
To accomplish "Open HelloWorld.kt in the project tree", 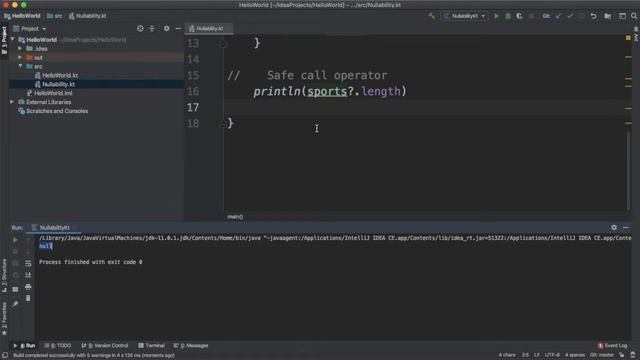I will point(56,75).
